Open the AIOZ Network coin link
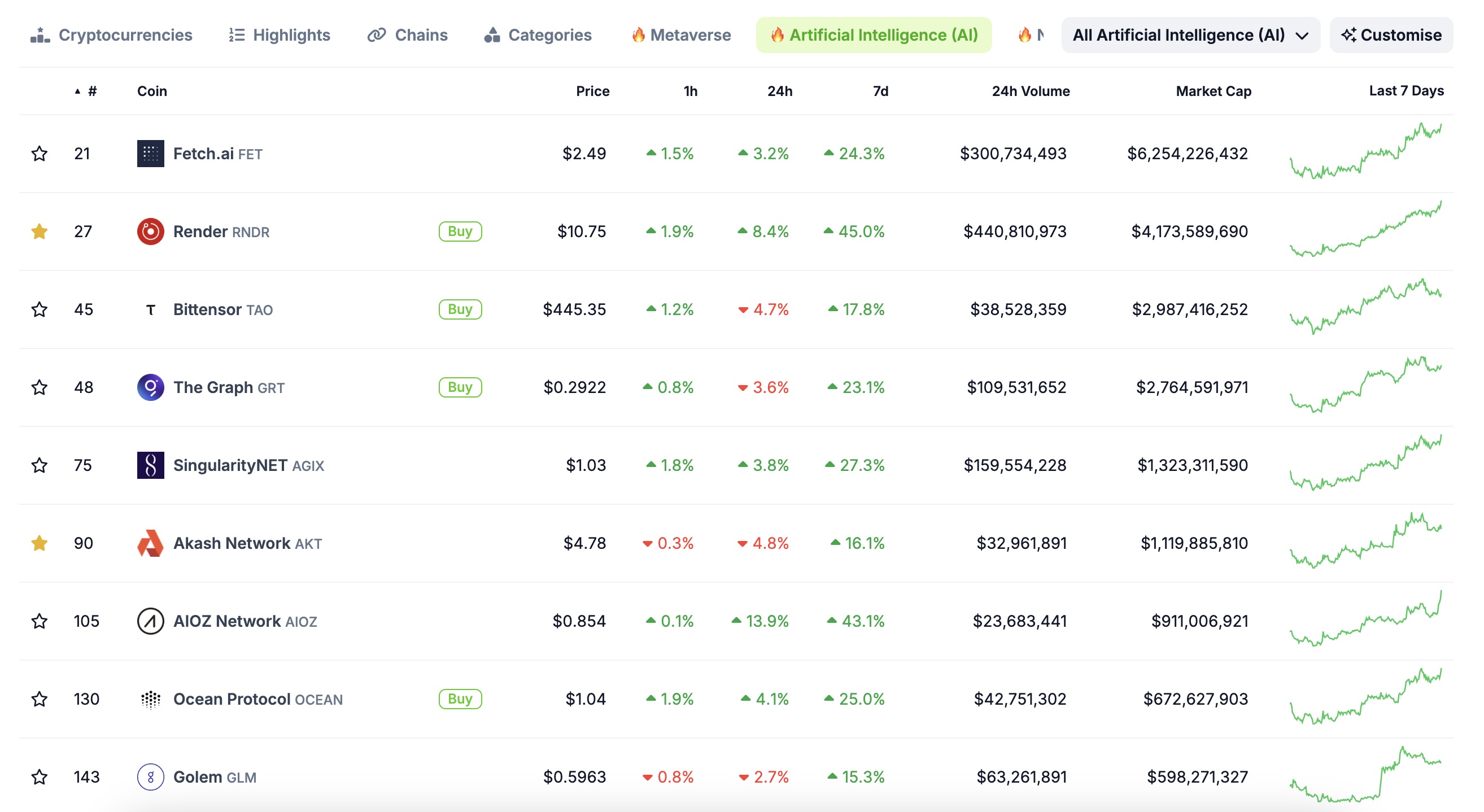Image resolution: width=1484 pixels, height=812 pixels. click(x=246, y=621)
